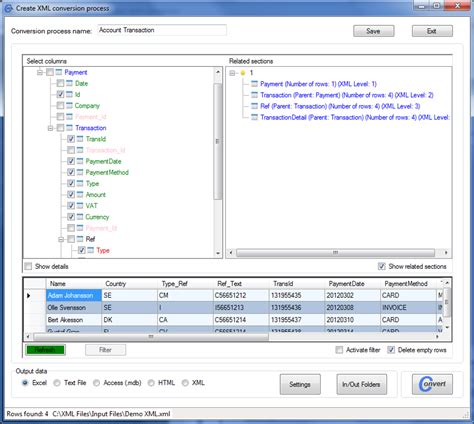Viewport: 474px width, 424px height.
Task: Click the icon of Payment related section
Action: pyautogui.click(x=254, y=84)
